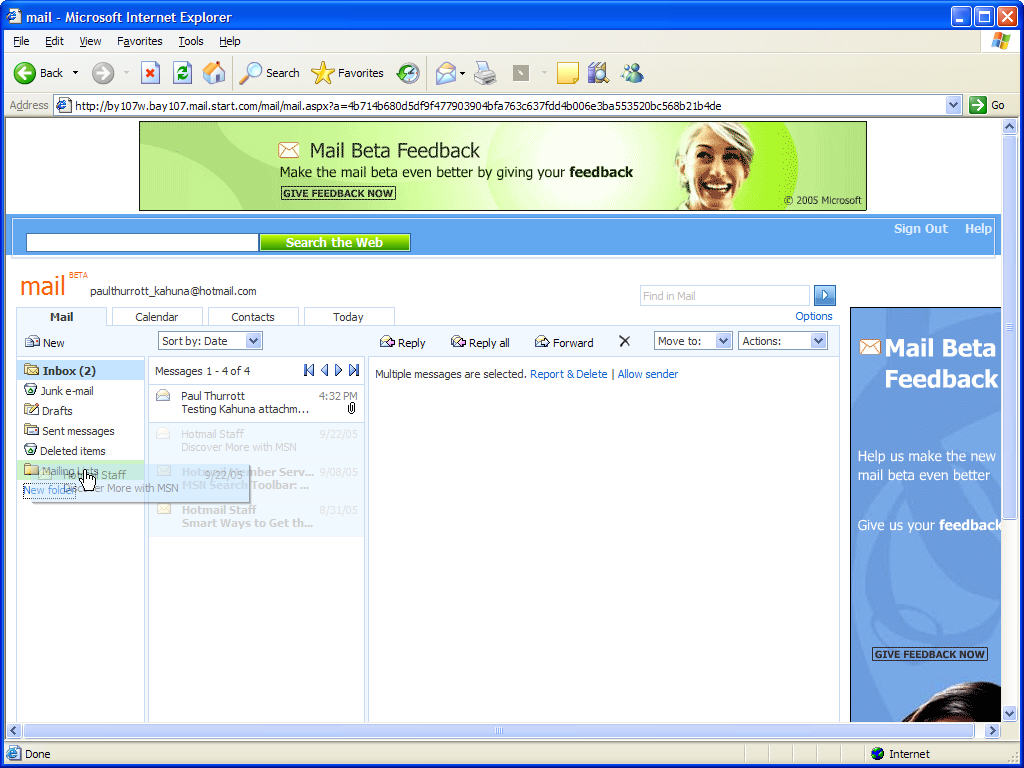1024x768 pixels.
Task: Select the Smart Ways to Get message
Action: pyautogui.click(x=257, y=517)
